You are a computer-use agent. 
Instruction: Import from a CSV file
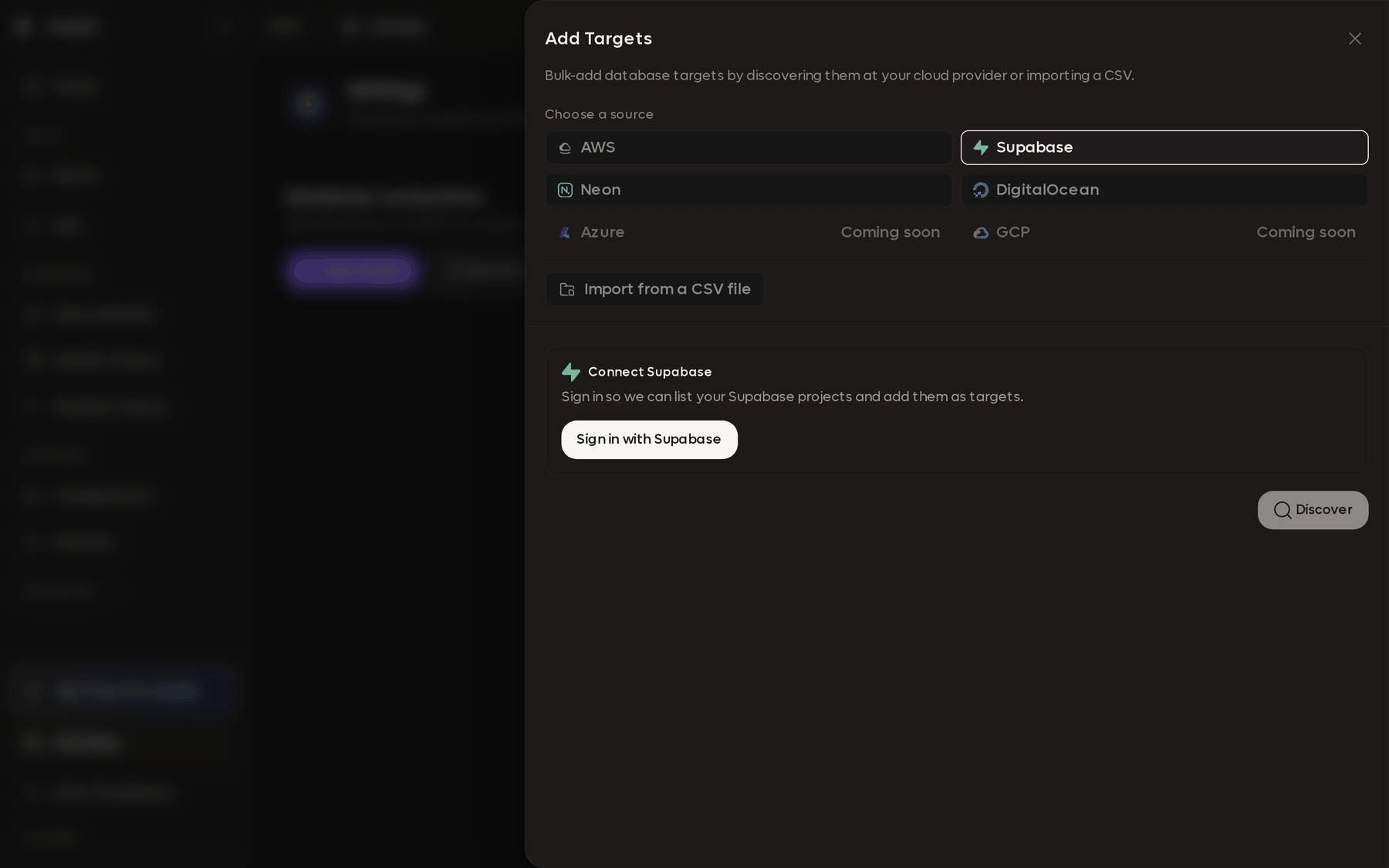[x=654, y=289]
